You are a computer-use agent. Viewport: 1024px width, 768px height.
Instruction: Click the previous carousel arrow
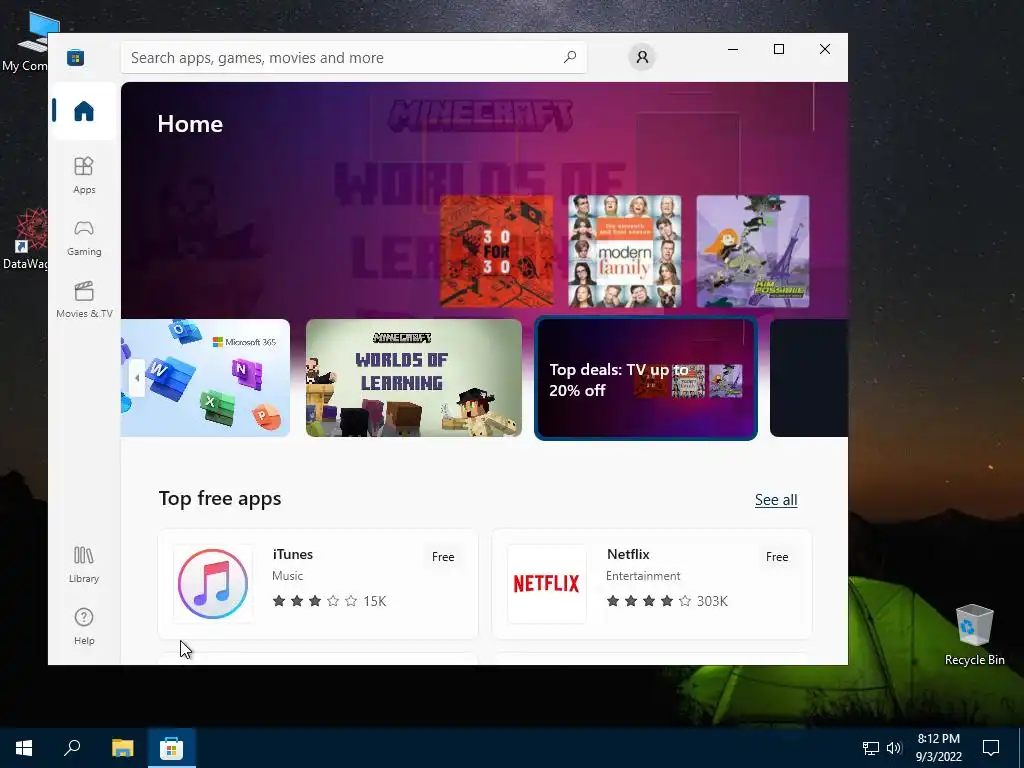pos(136,378)
